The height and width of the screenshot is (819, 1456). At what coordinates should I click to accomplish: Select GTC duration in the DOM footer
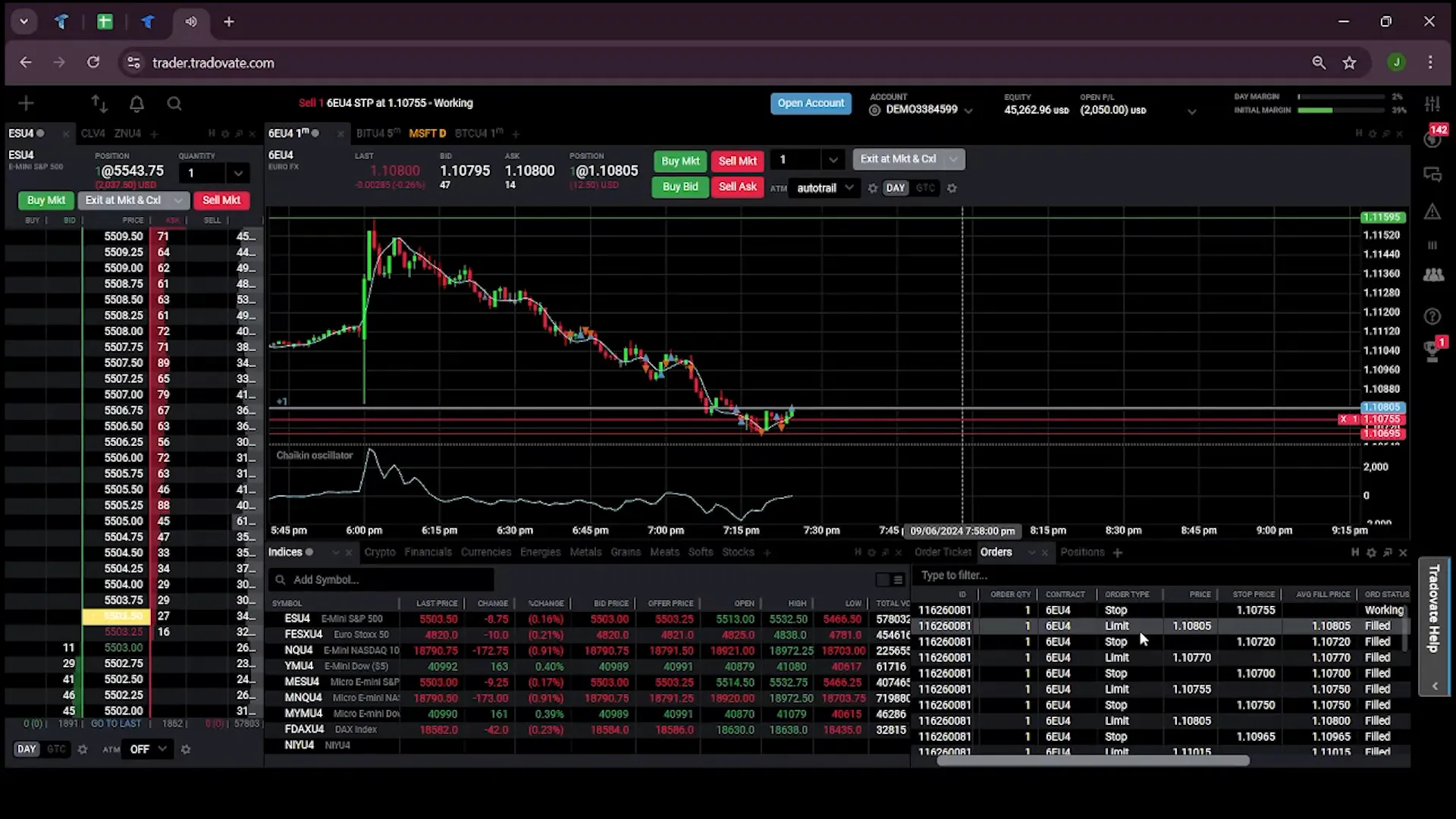tap(56, 749)
